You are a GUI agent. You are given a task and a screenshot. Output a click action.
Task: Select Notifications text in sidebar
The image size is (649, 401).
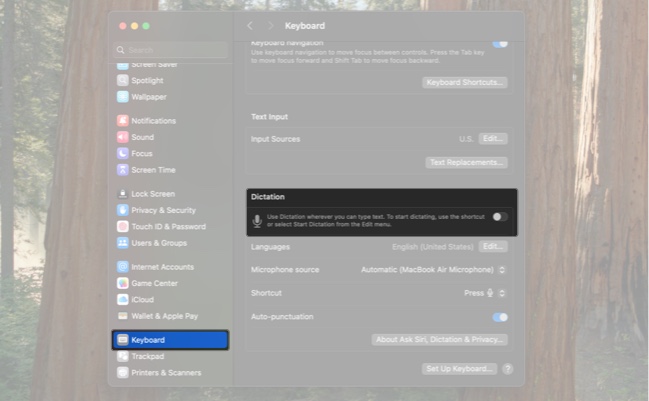pos(154,121)
